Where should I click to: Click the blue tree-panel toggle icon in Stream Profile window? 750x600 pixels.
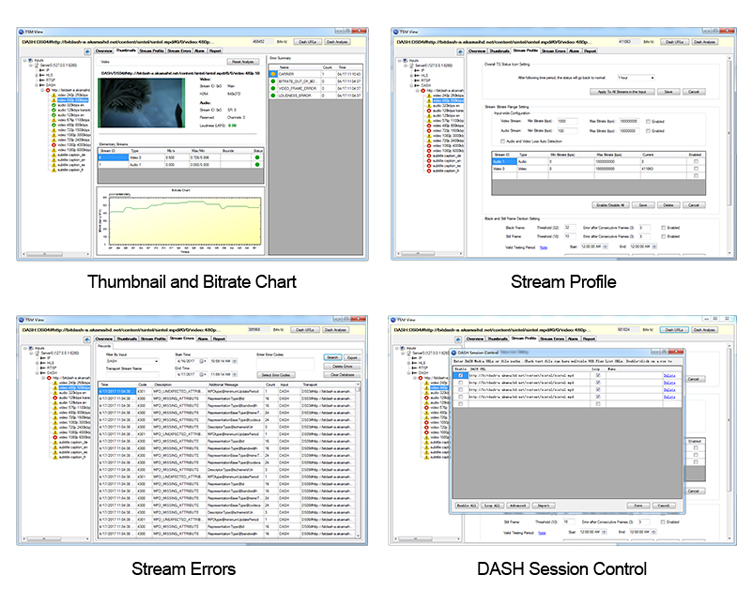tap(460, 52)
